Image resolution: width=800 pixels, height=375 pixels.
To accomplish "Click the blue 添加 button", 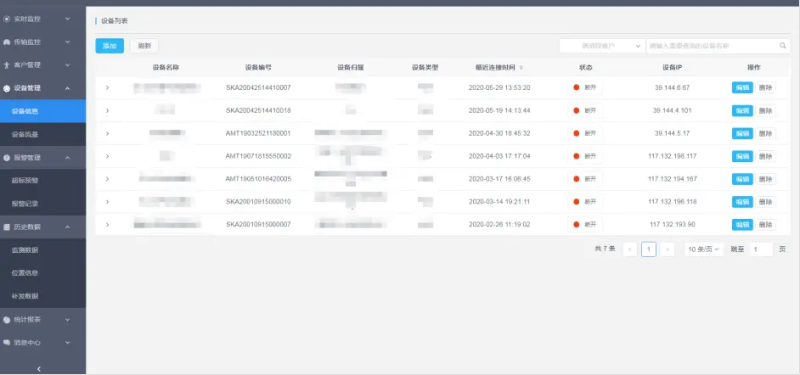I will click(x=110, y=46).
